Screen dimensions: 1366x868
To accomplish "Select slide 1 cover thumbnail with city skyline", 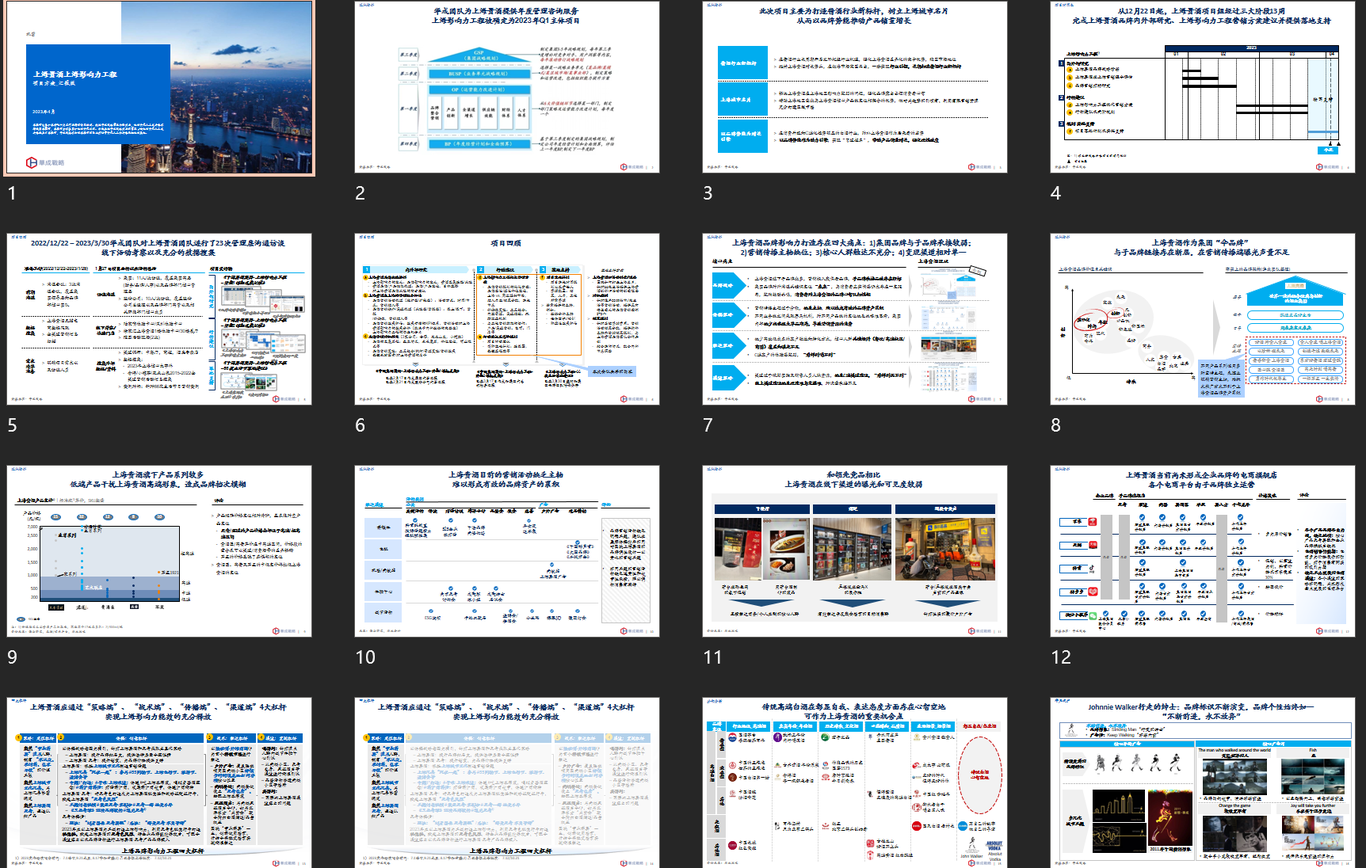I will pyautogui.click(x=160, y=88).
